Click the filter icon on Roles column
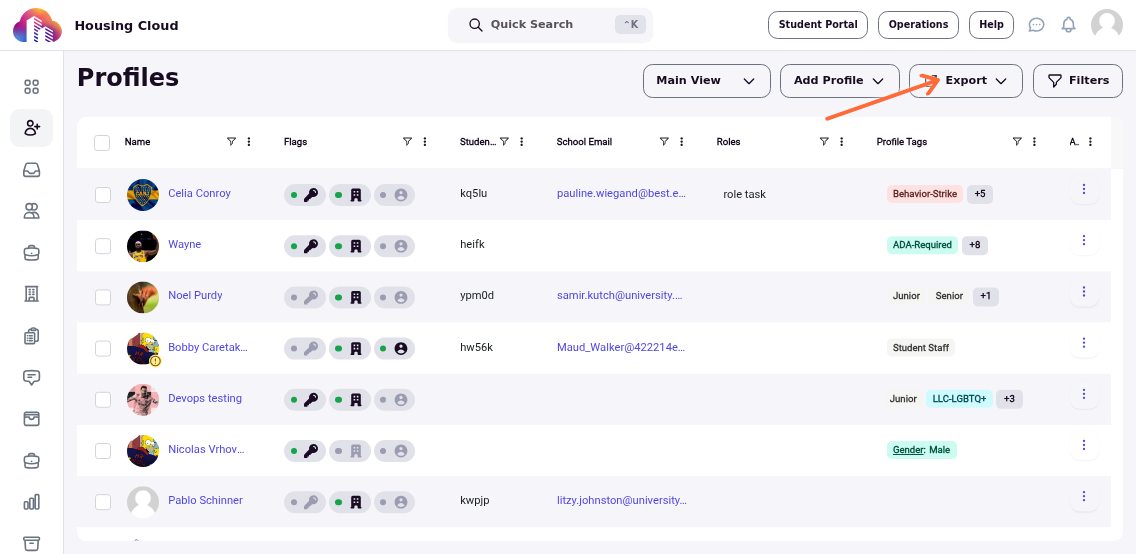 [824, 142]
